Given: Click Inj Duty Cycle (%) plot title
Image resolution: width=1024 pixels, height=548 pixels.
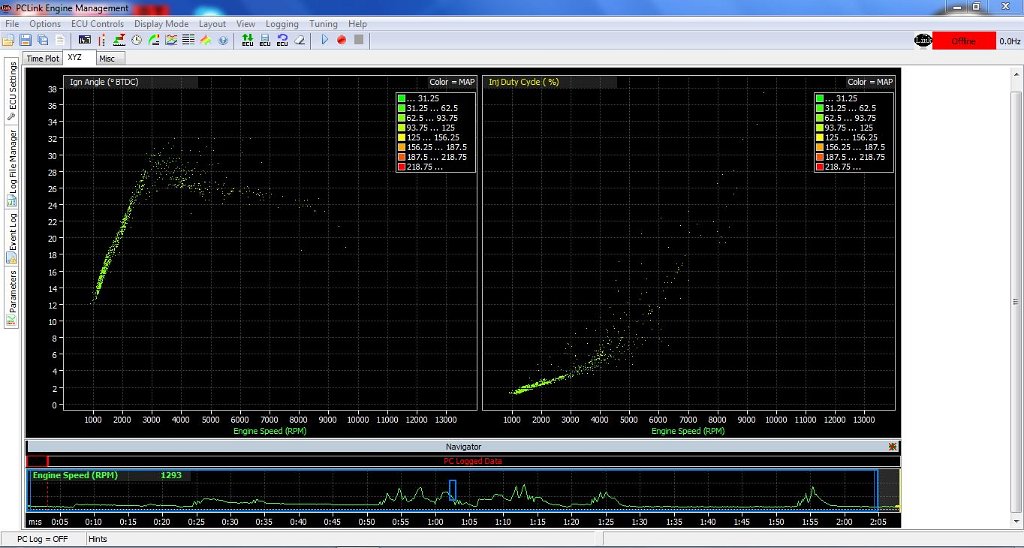Looking at the screenshot, I should point(524,82).
